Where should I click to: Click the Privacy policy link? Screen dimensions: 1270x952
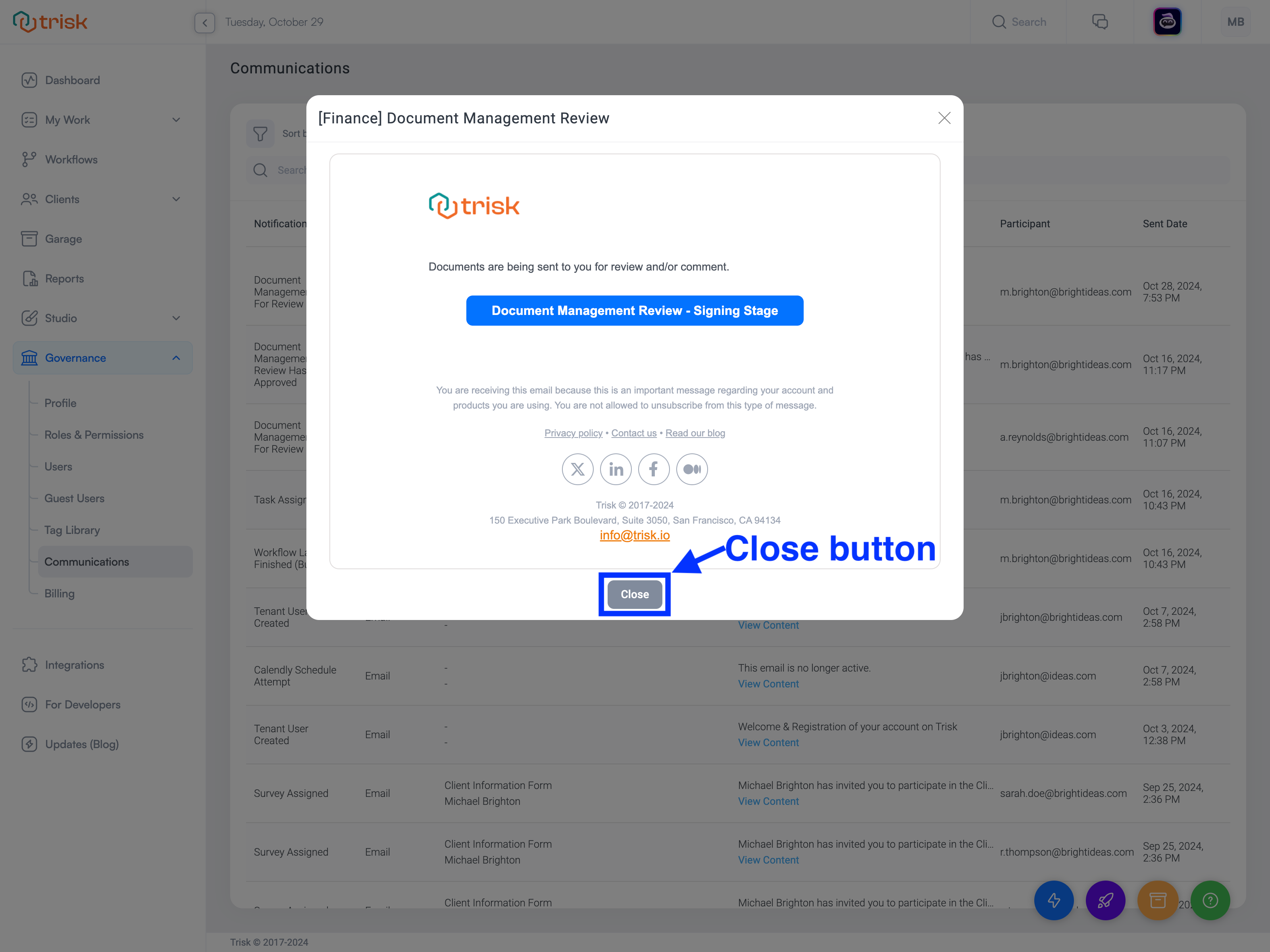[572, 433]
